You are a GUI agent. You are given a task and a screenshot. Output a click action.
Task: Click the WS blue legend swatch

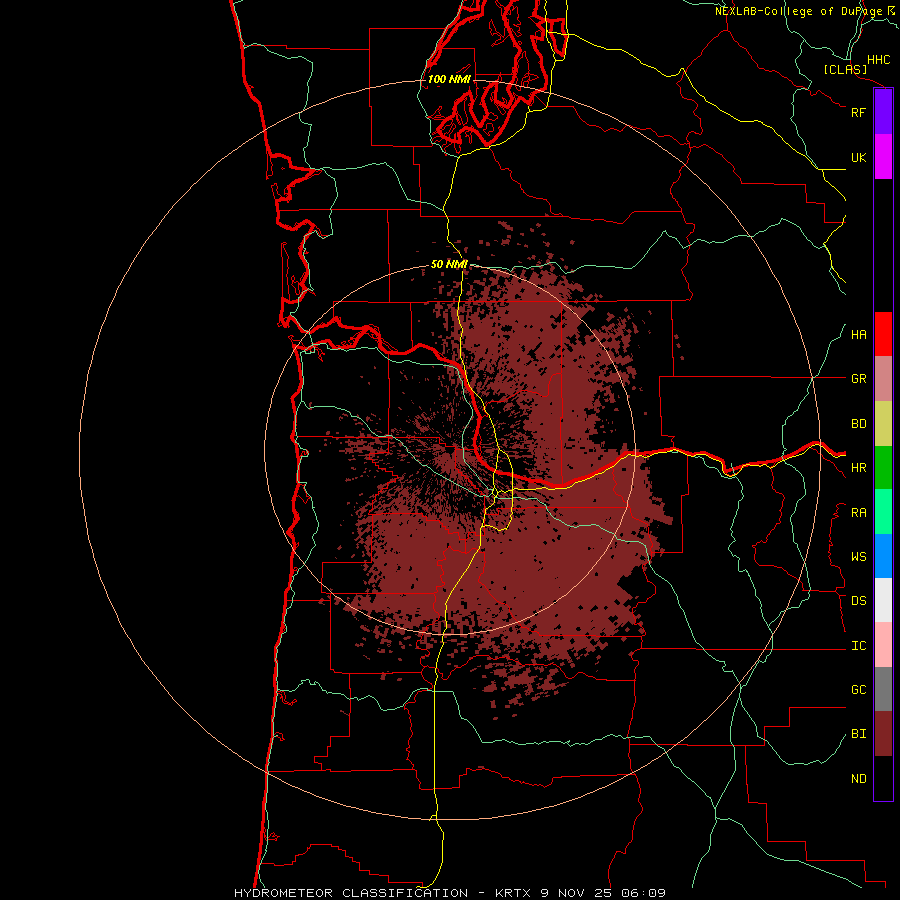click(883, 556)
